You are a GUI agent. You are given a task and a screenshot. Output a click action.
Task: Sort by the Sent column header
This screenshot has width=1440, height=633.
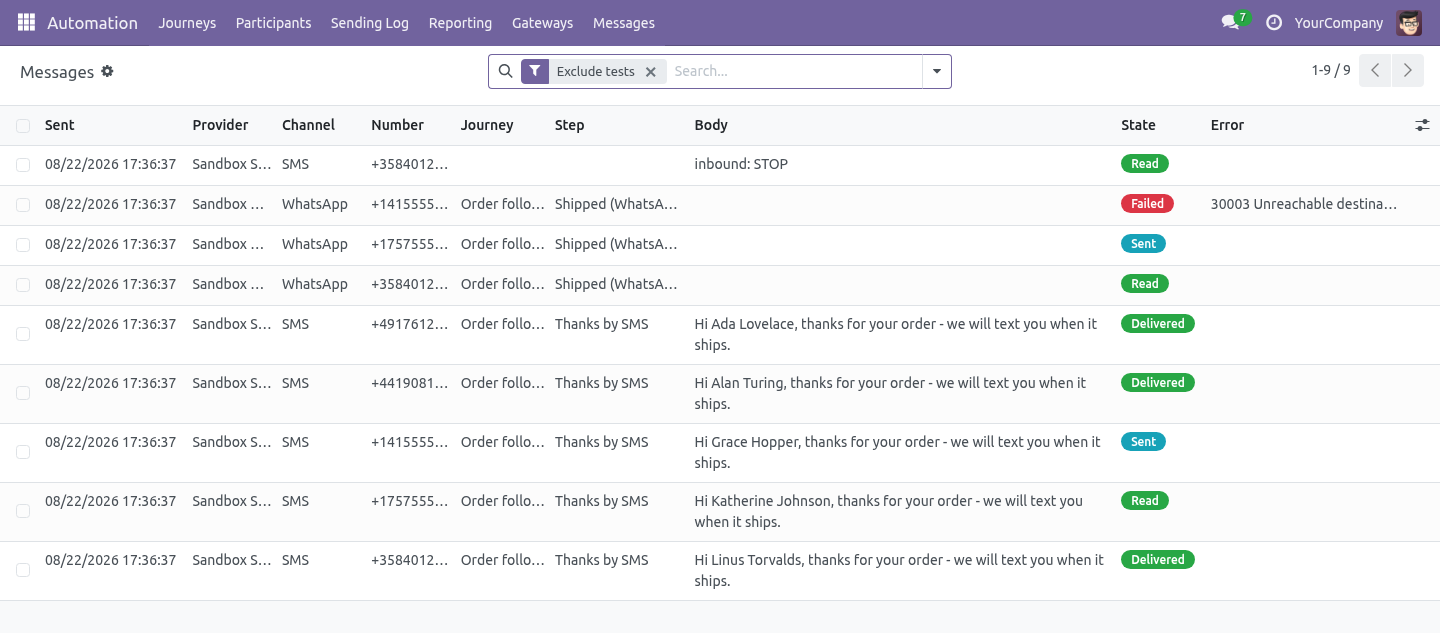pyautogui.click(x=60, y=125)
